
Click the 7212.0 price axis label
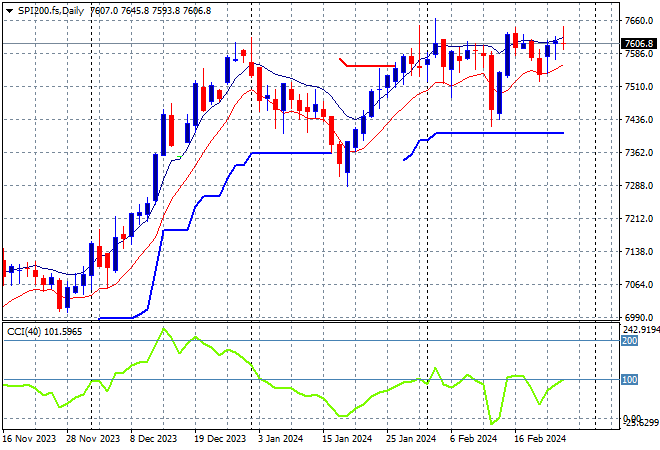click(638, 218)
